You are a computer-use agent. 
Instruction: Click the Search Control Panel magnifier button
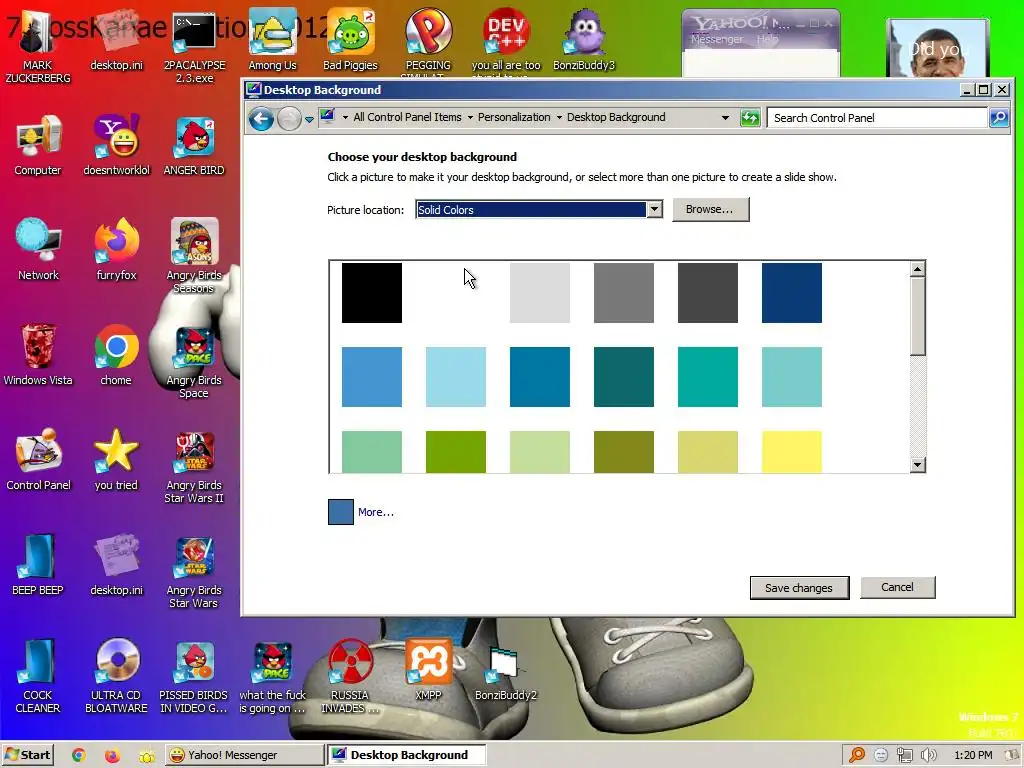(x=999, y=118)
